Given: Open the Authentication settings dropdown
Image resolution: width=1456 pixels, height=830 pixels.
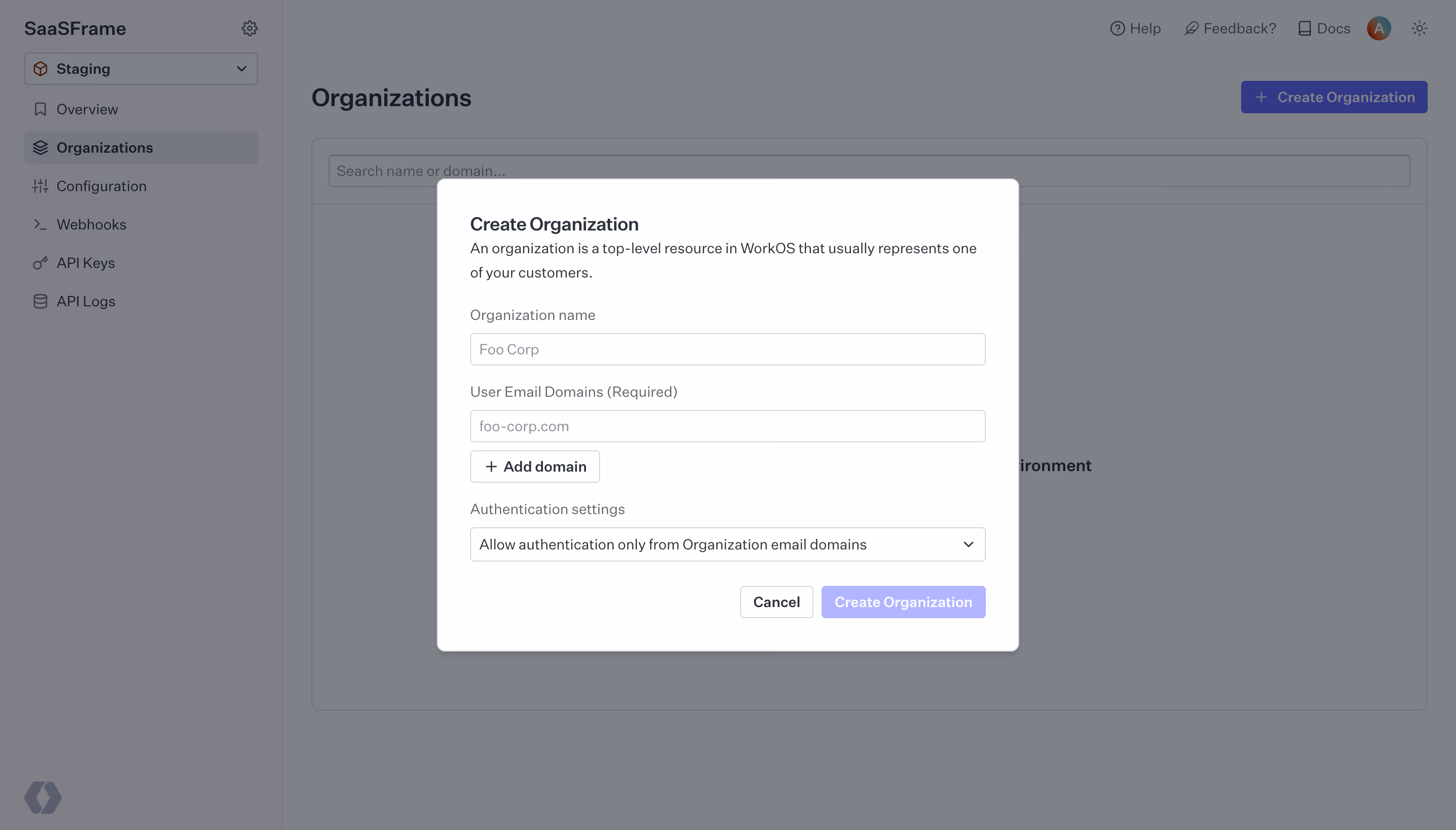Looking at the screenshot, I should click(727, 544).
